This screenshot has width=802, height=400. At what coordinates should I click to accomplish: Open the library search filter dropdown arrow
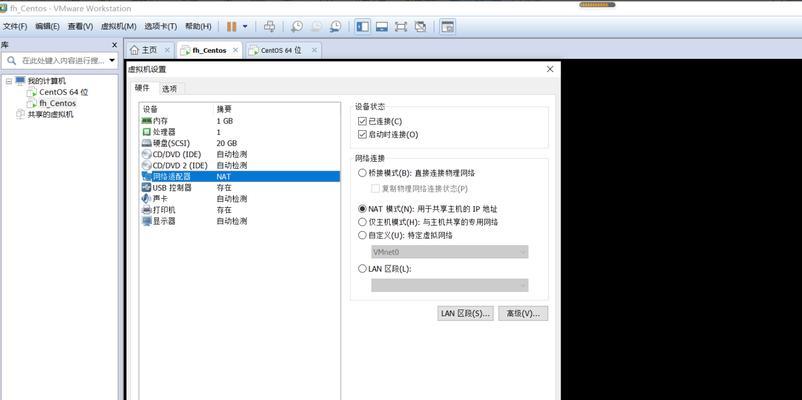pyautogui.click(x=113, y=61)
